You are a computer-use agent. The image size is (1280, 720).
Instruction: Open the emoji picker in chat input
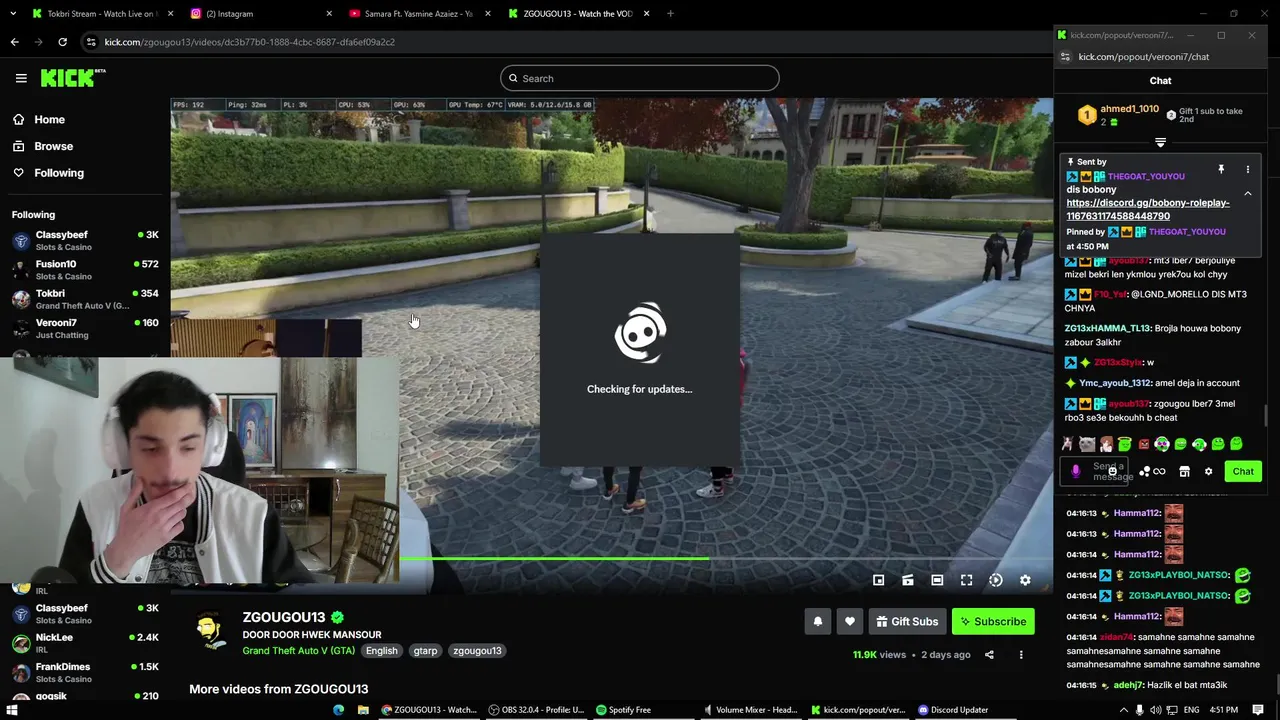[x=1112, y=471]
